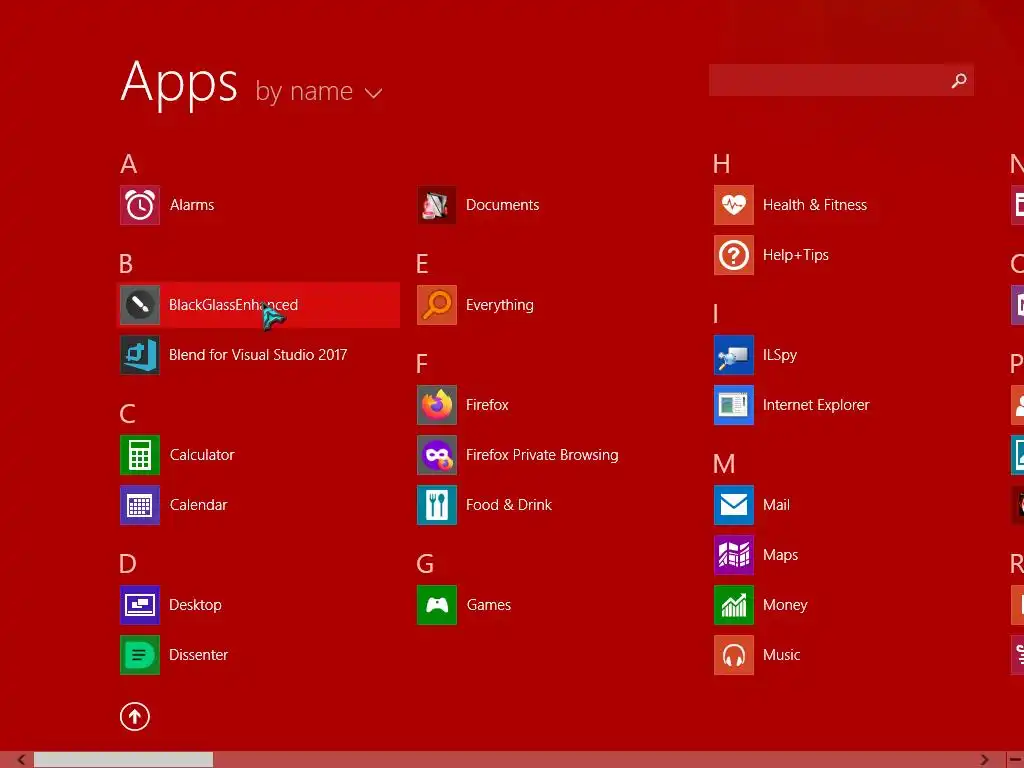Click the 'Internet Explorer' label
The height and width of the screenshot is (768, 1024).
(816, 405)
